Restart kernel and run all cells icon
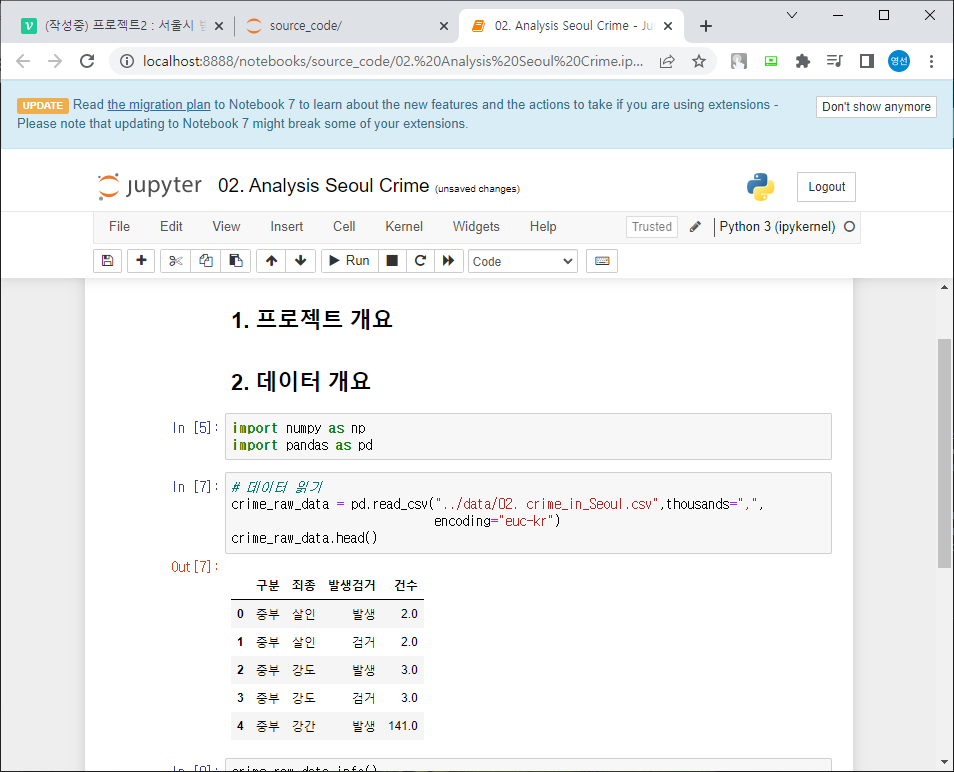 pyautogui.click(x=448, y=261)
